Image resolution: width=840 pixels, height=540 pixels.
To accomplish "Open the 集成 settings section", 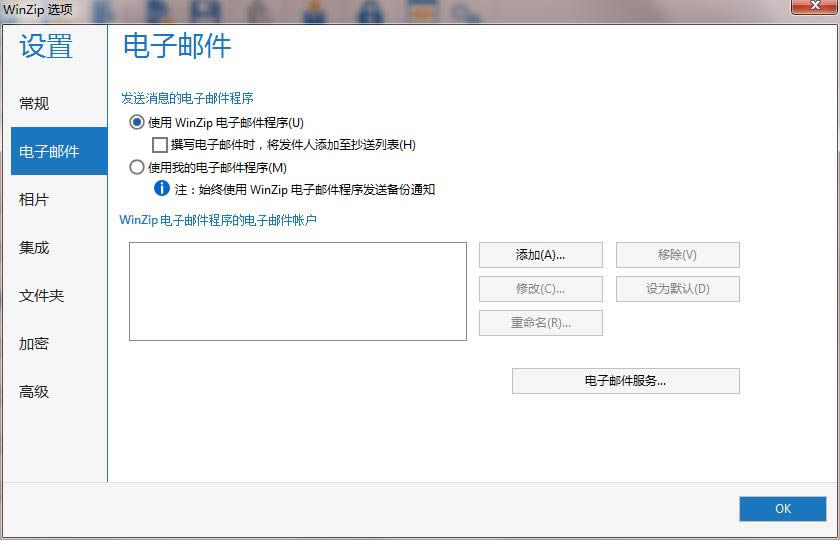I will (34, 248).
